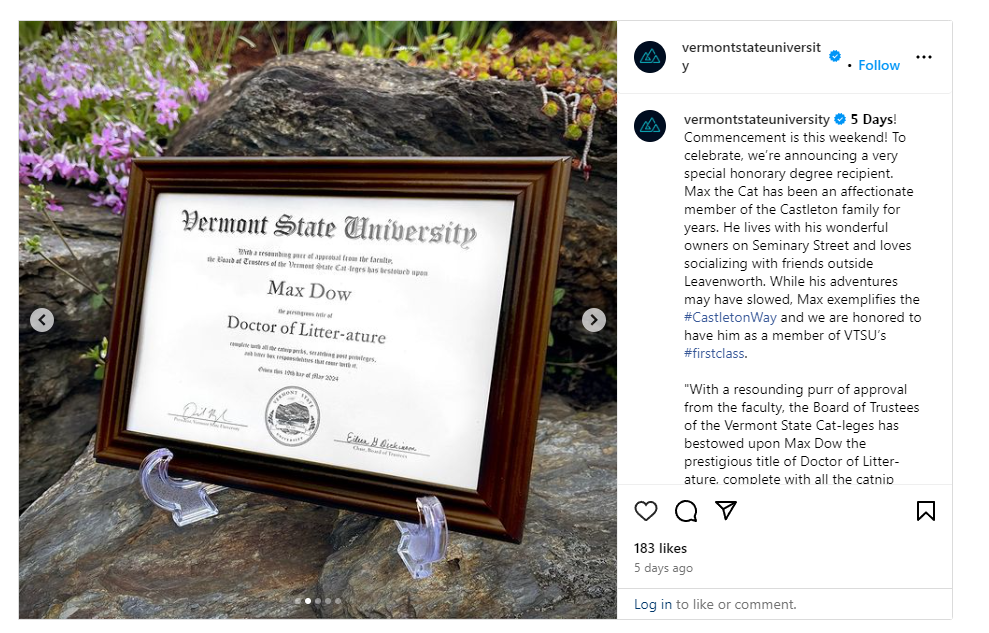This screenshot has height=633, width=989.
Task: Open vermontstateuniversity username in caption
Action: tap(757, 119)
